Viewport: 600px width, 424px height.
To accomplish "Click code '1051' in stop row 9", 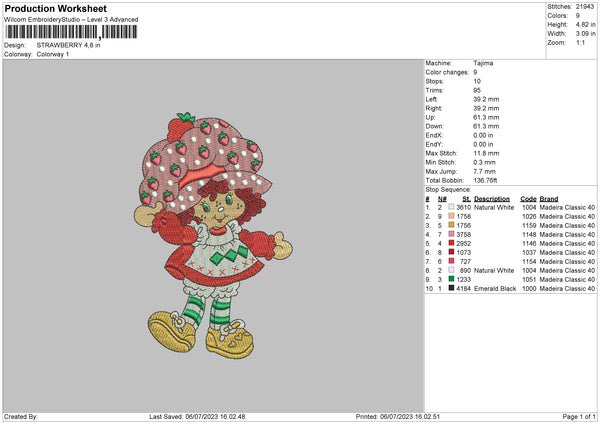I will (529, 279).
